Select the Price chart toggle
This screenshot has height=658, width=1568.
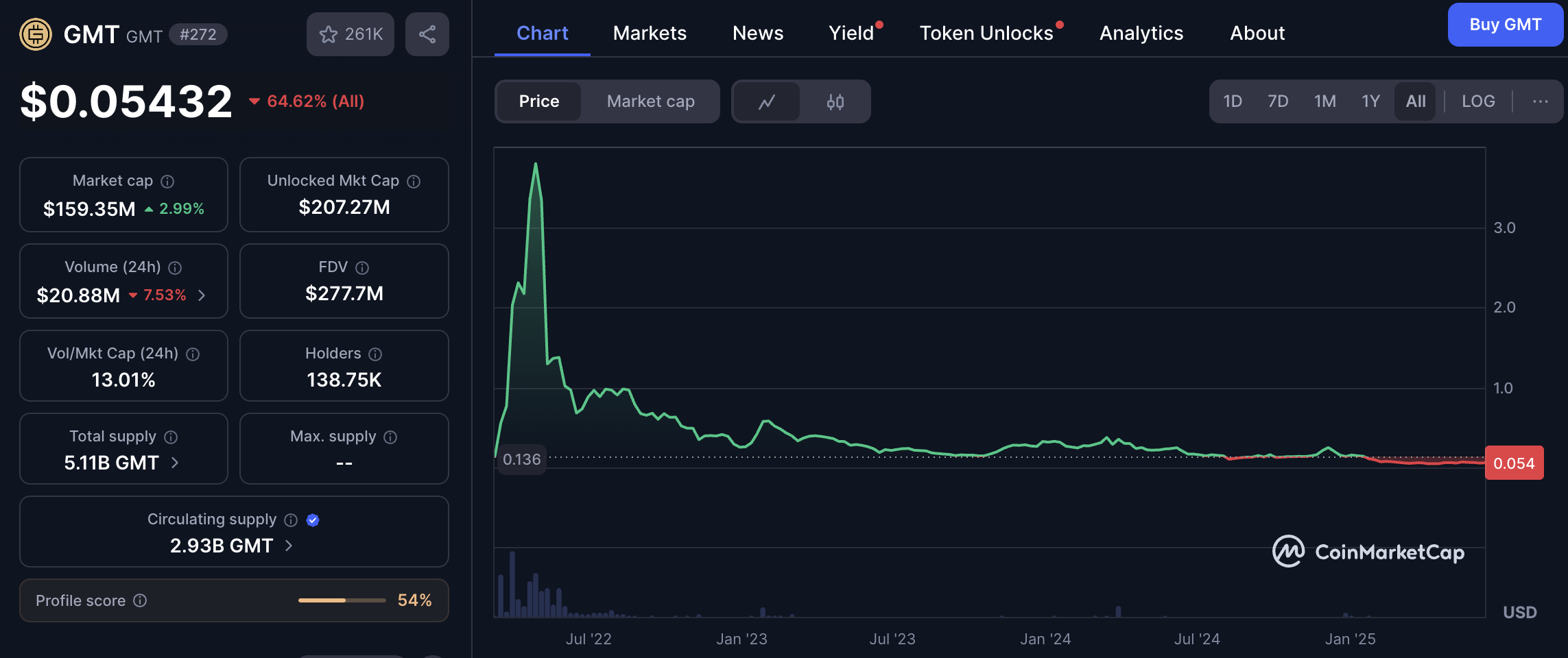tap(539, 101)
